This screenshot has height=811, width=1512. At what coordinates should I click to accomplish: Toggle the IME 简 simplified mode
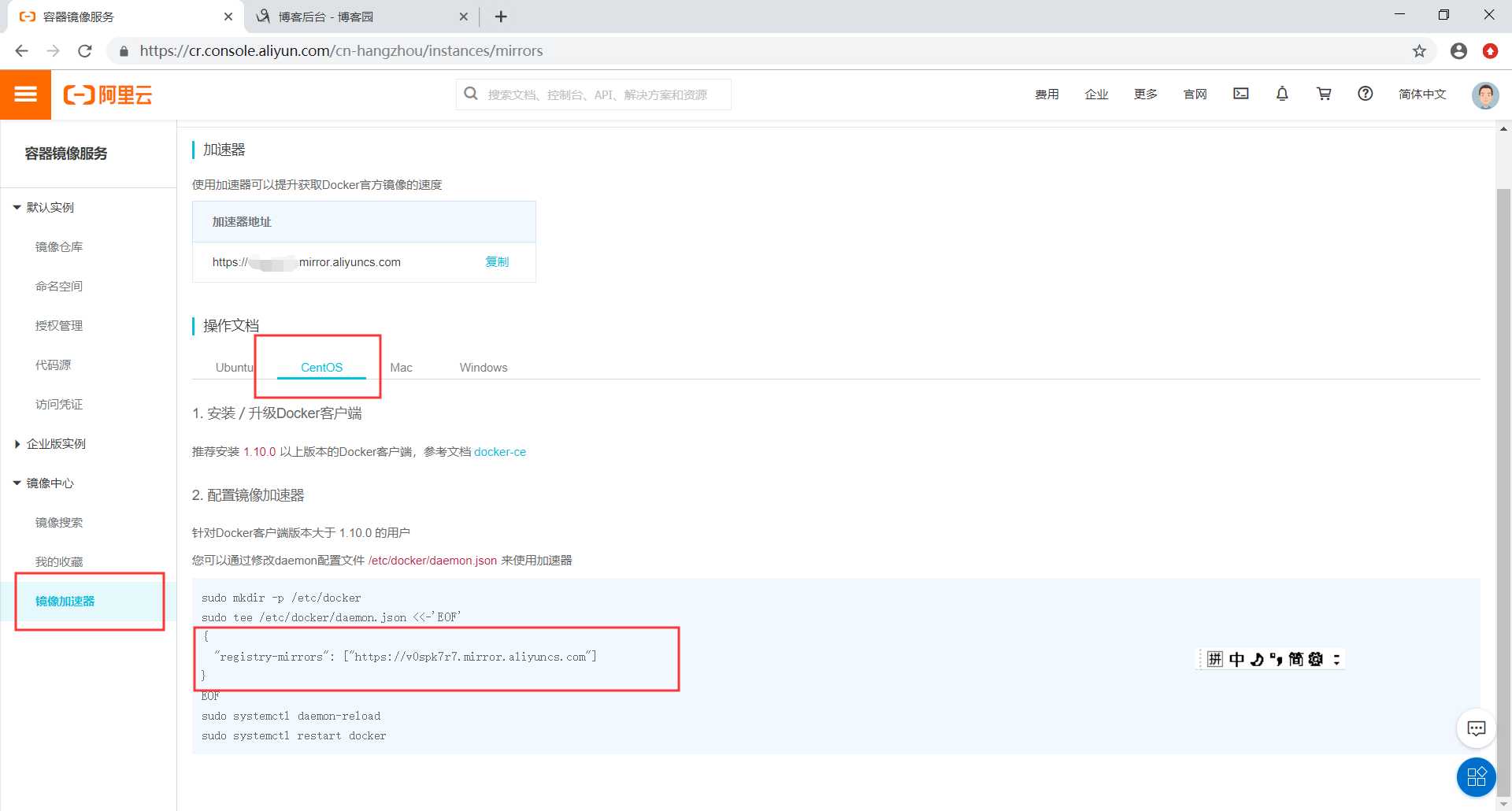pos(1295,659)
